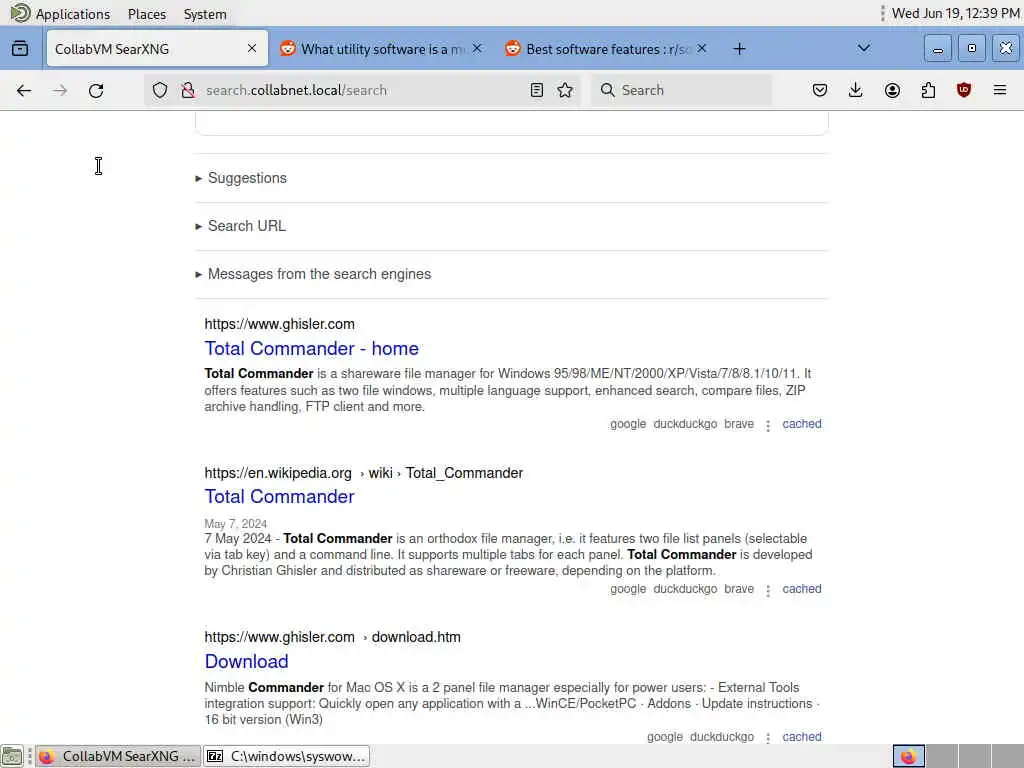Open the Pocket save icon
1024x768 pixels.
coord(820,90)
